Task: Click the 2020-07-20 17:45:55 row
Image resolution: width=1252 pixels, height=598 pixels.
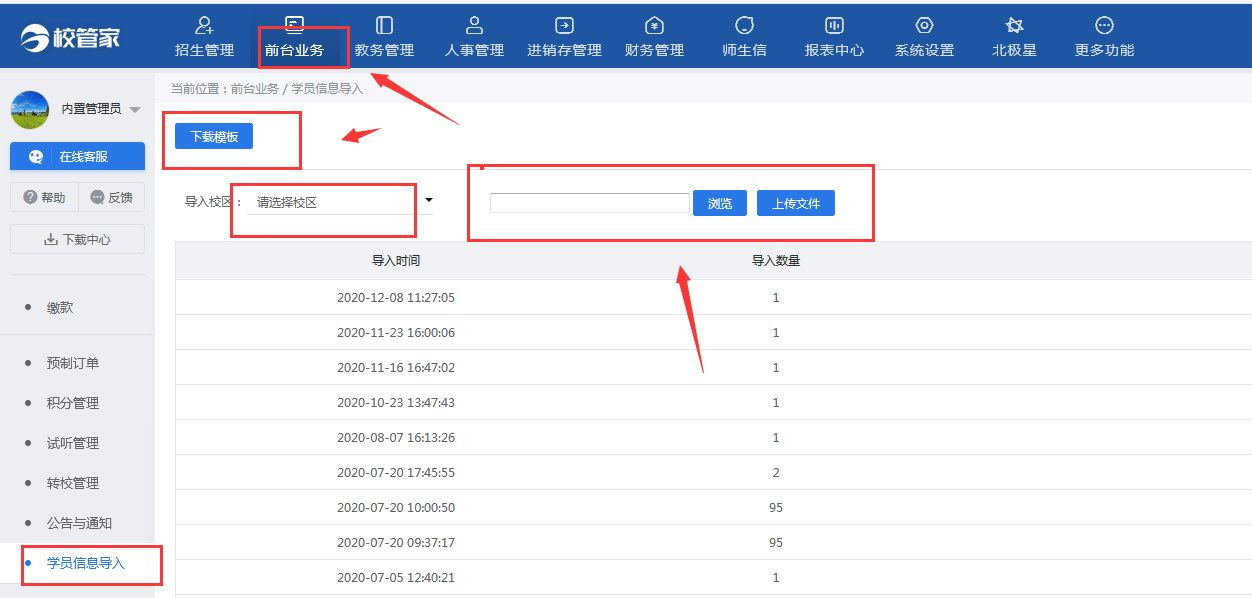Action: pos(714,472)
